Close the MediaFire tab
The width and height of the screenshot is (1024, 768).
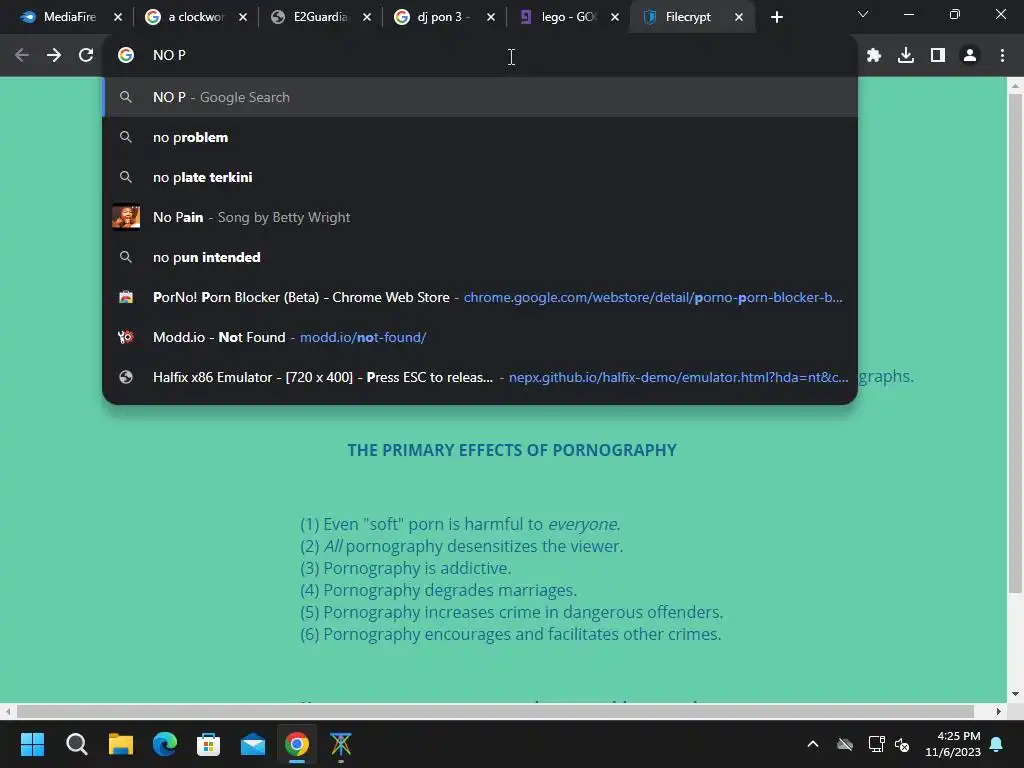[x=118, y=17]
